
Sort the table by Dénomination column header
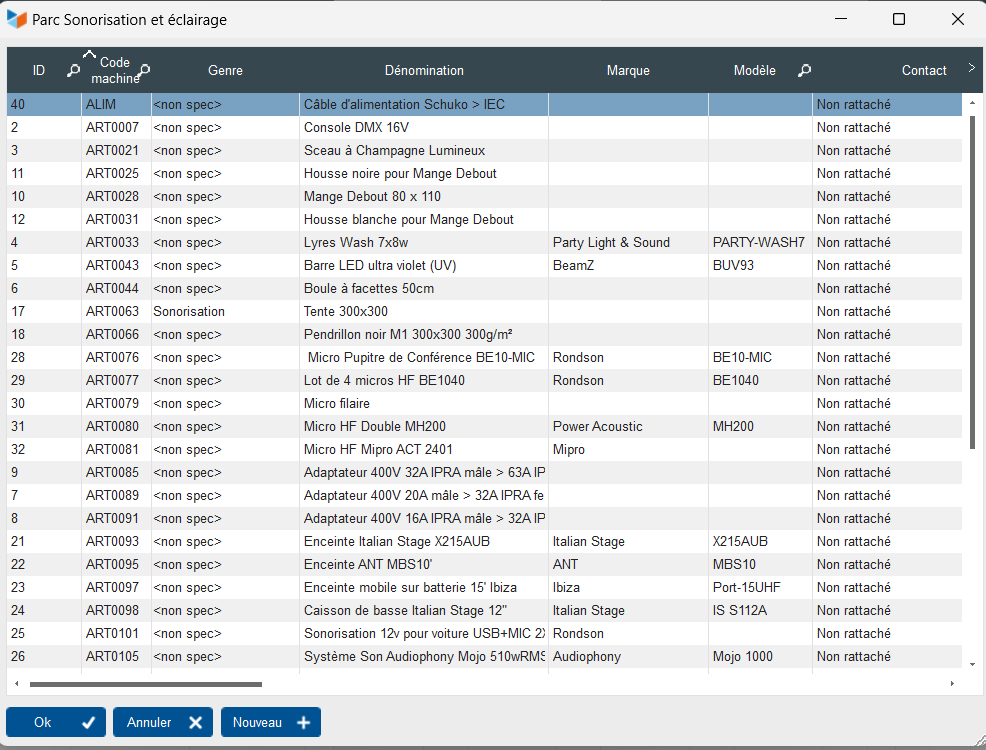pyautogui.click(x=424, y=70)
